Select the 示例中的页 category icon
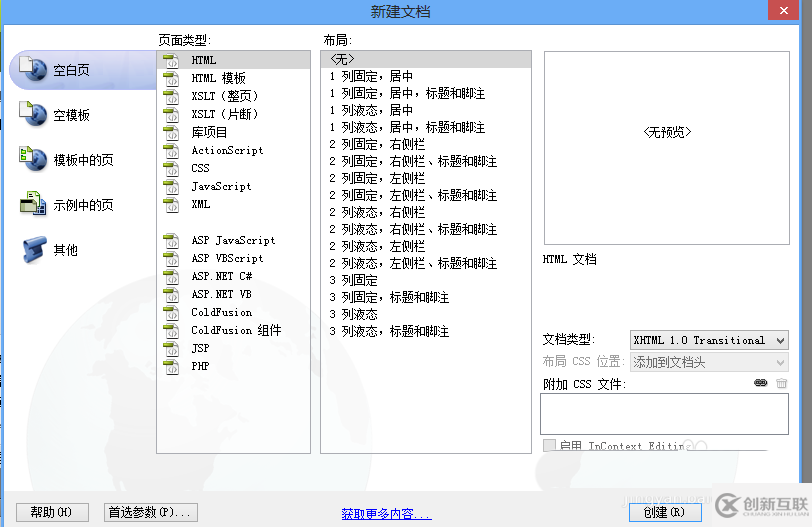Image resolution: width=812 pixels, height=527 pixels. click(x=33, y=204)
